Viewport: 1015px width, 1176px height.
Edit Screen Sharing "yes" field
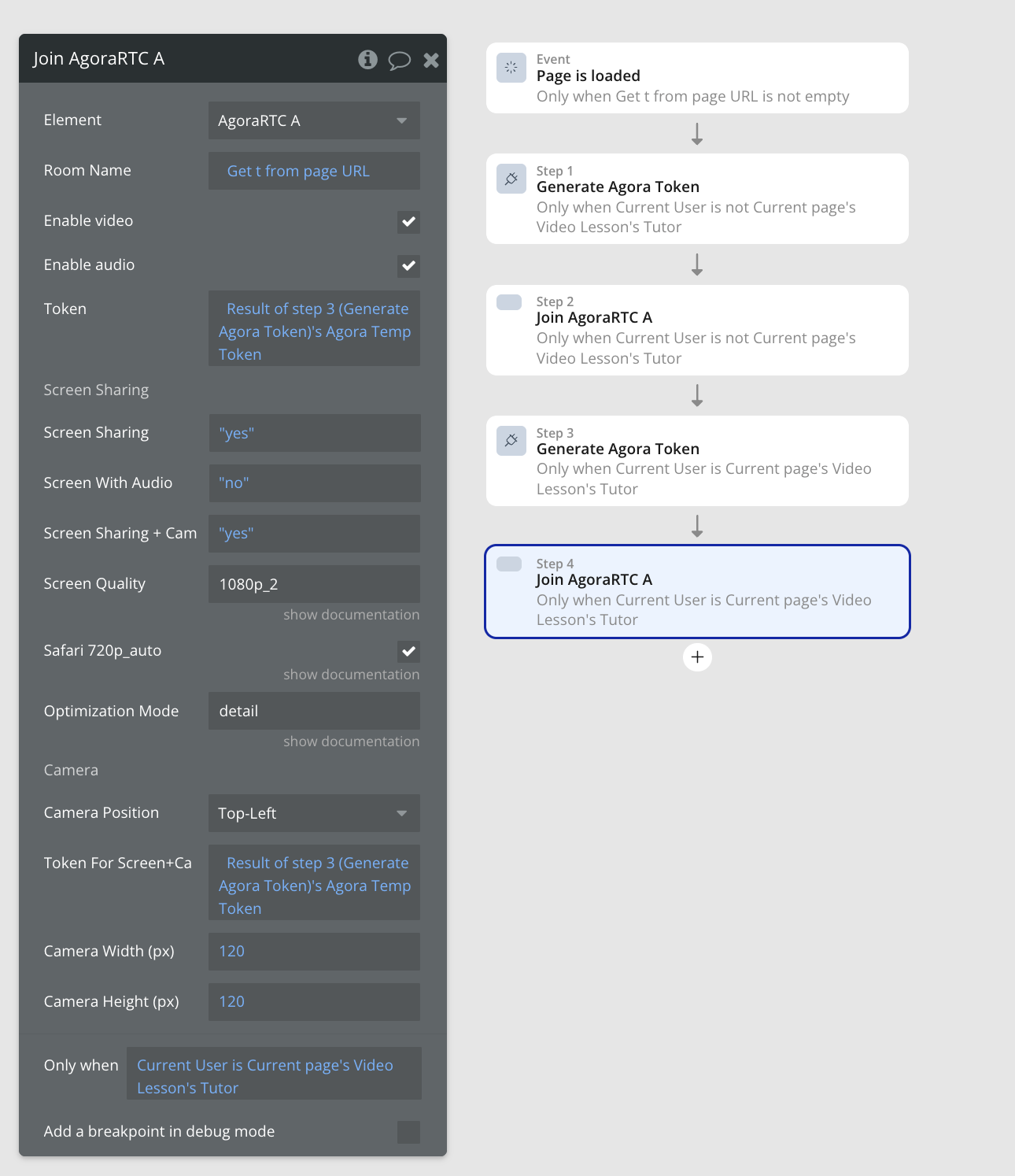[314, 433]
